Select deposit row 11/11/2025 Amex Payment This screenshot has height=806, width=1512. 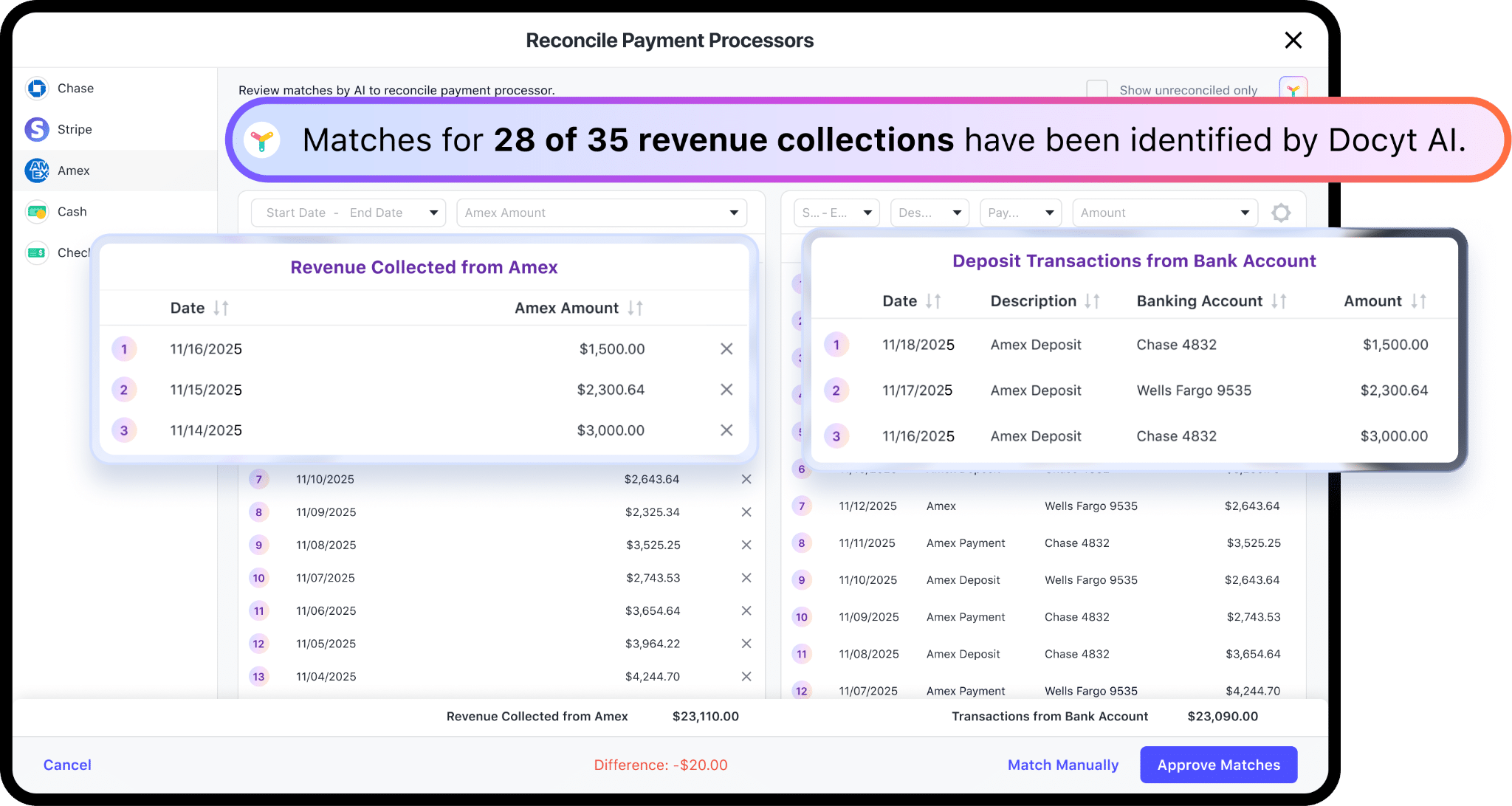[1044, 543]
